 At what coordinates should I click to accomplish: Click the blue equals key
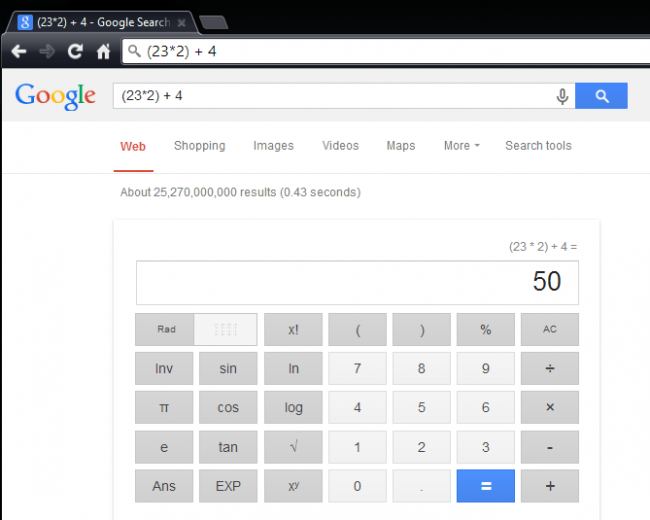pos(486,486)
